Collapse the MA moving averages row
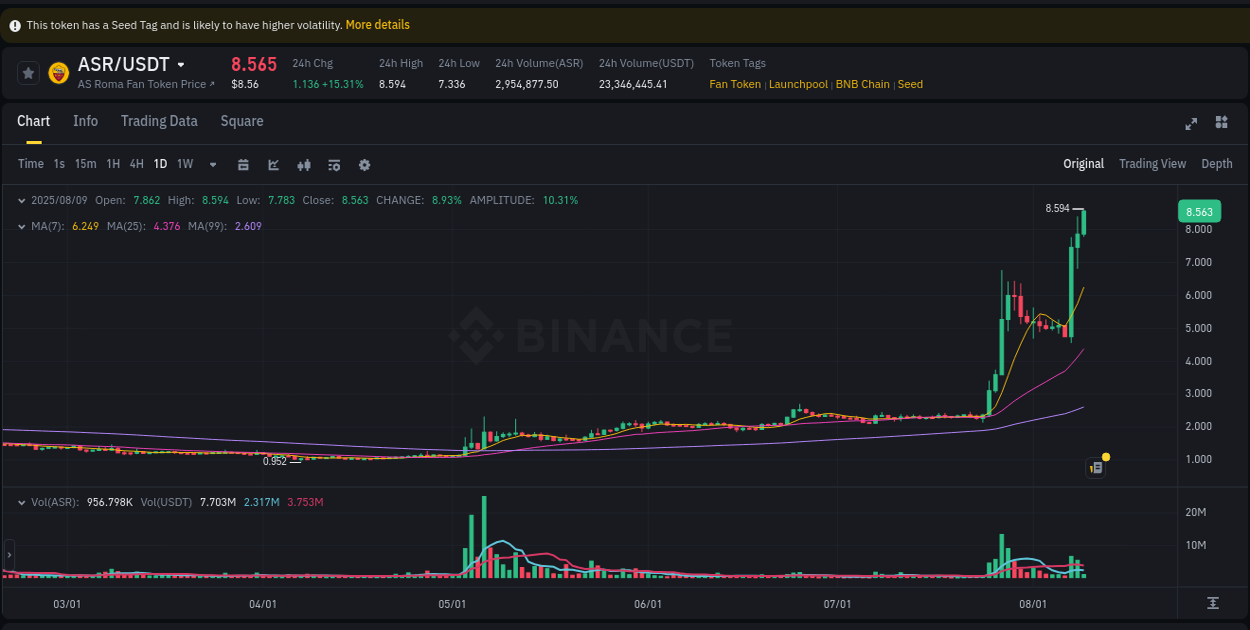 pos(22,226)
